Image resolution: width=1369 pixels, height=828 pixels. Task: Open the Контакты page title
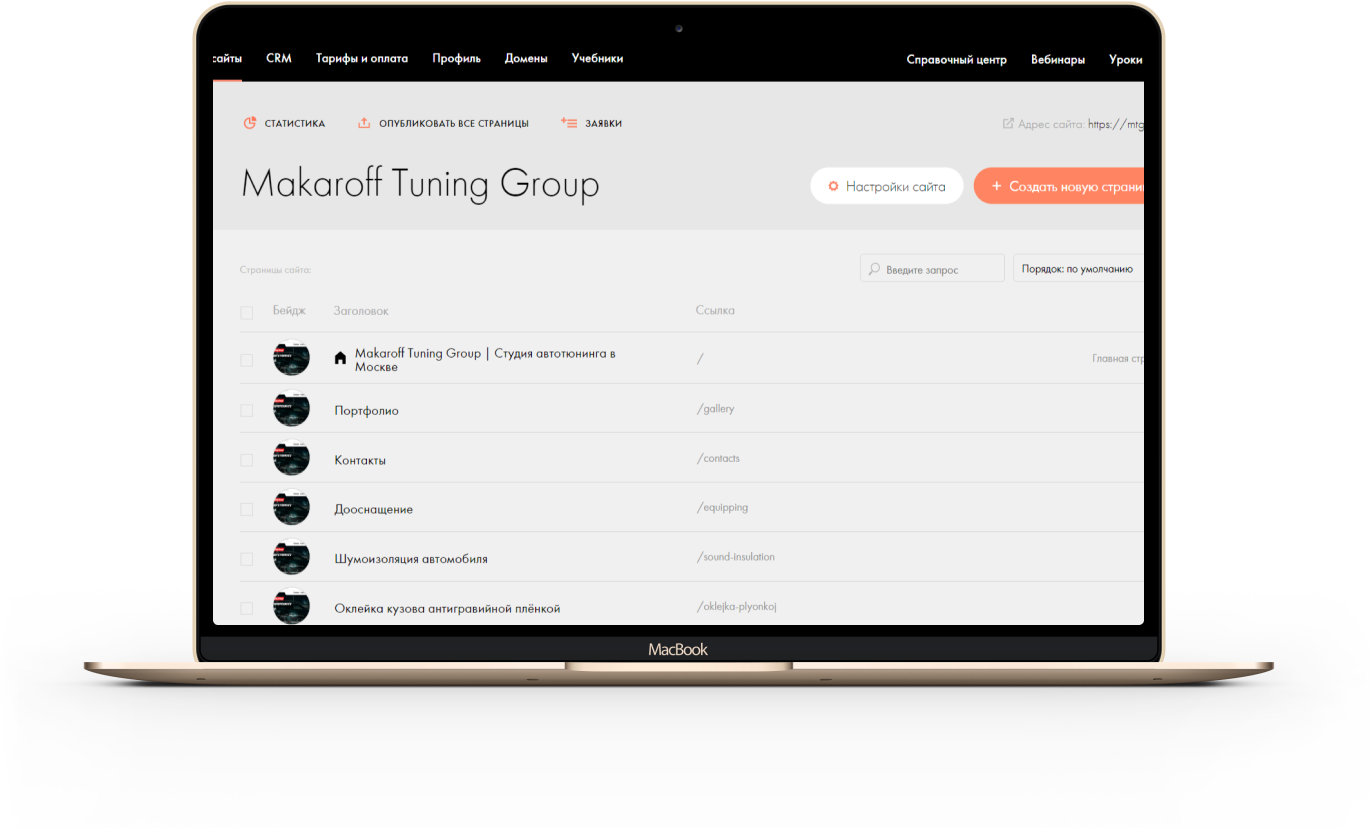360,460
